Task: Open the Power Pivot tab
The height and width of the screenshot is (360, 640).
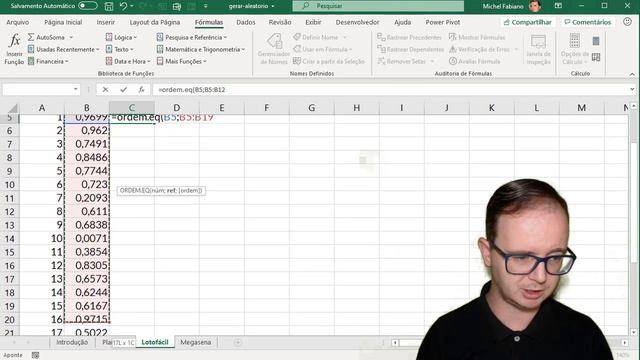Action: pyautogui.click(x=442, y=22)
